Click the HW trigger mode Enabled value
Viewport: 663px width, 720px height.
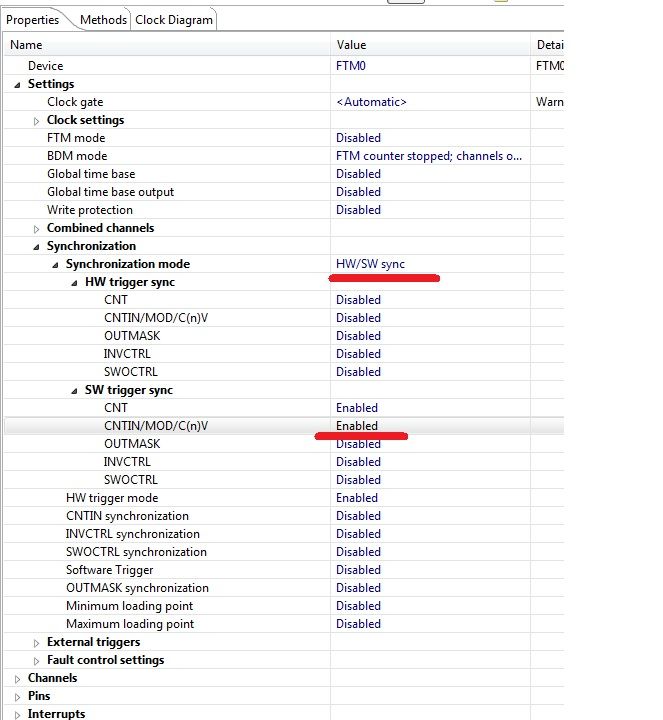coord(357,498)
